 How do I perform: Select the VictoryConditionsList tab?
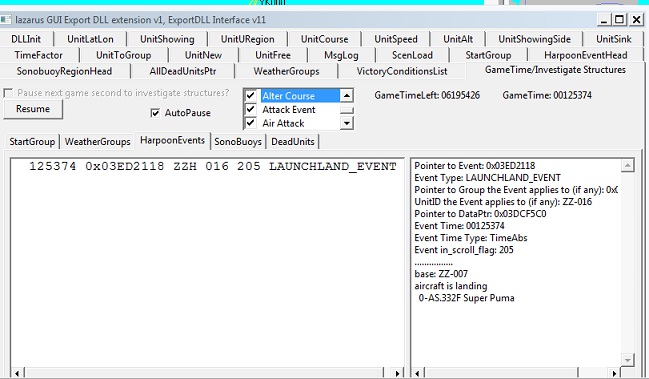click(x=402, y=71)
